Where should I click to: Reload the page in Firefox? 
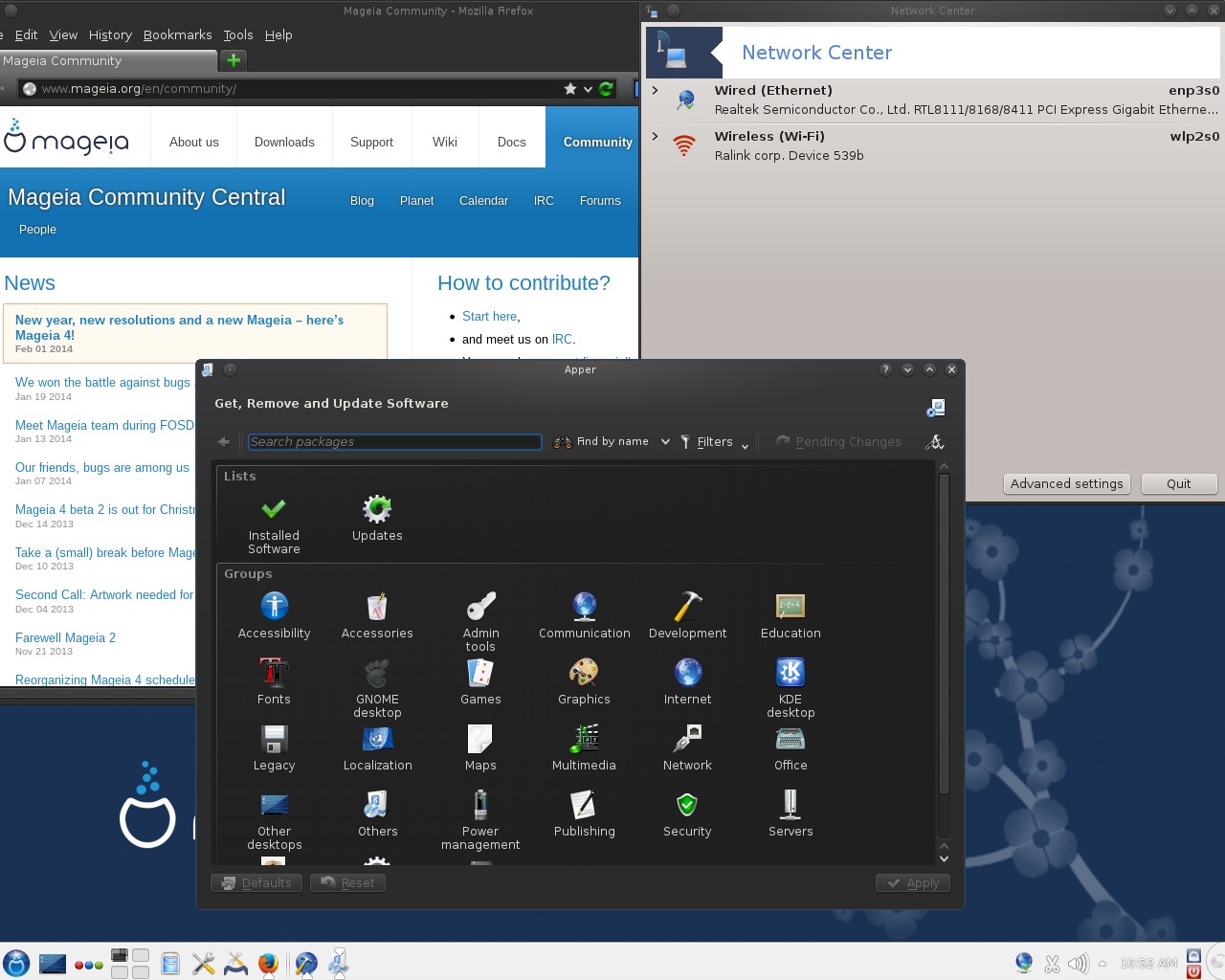click(606, 89)
